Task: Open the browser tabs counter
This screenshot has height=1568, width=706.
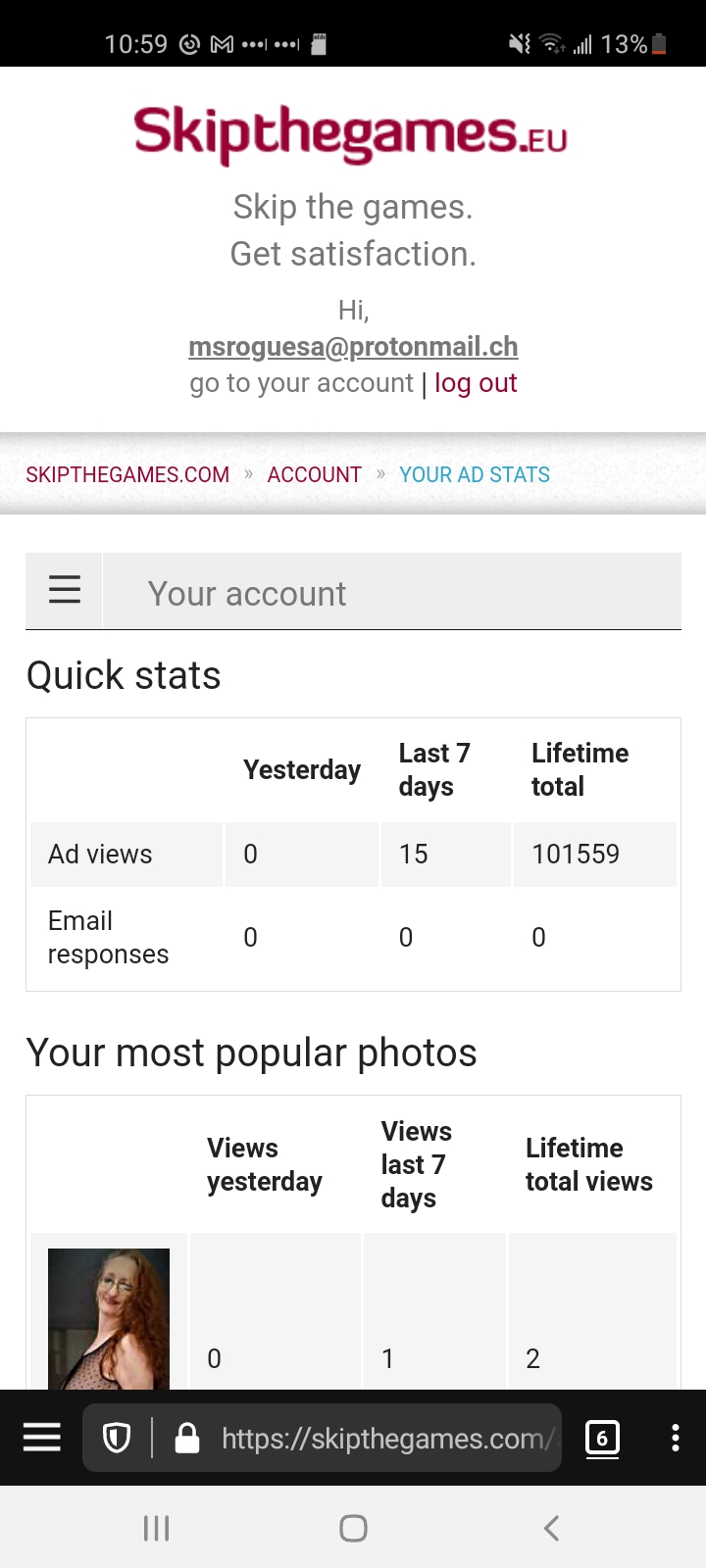Action: point(602,1438)
